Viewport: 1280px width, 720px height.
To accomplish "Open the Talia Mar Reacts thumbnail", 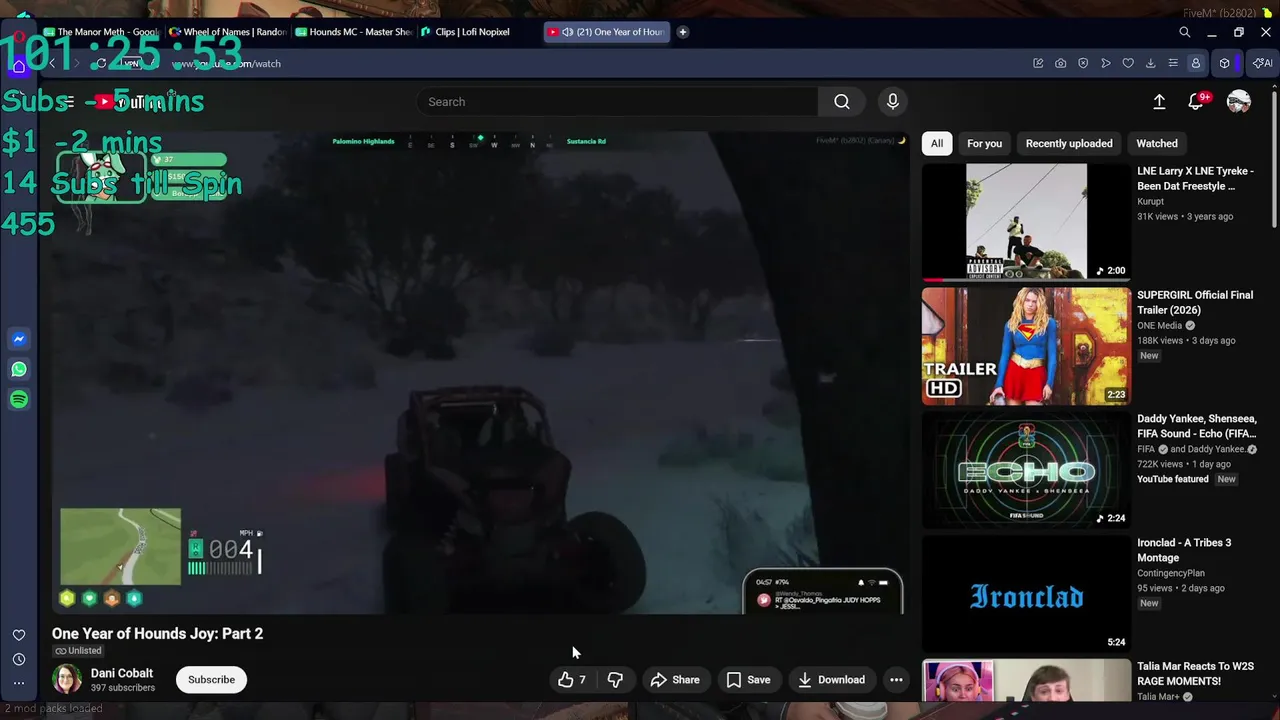I will point(1026,681).
